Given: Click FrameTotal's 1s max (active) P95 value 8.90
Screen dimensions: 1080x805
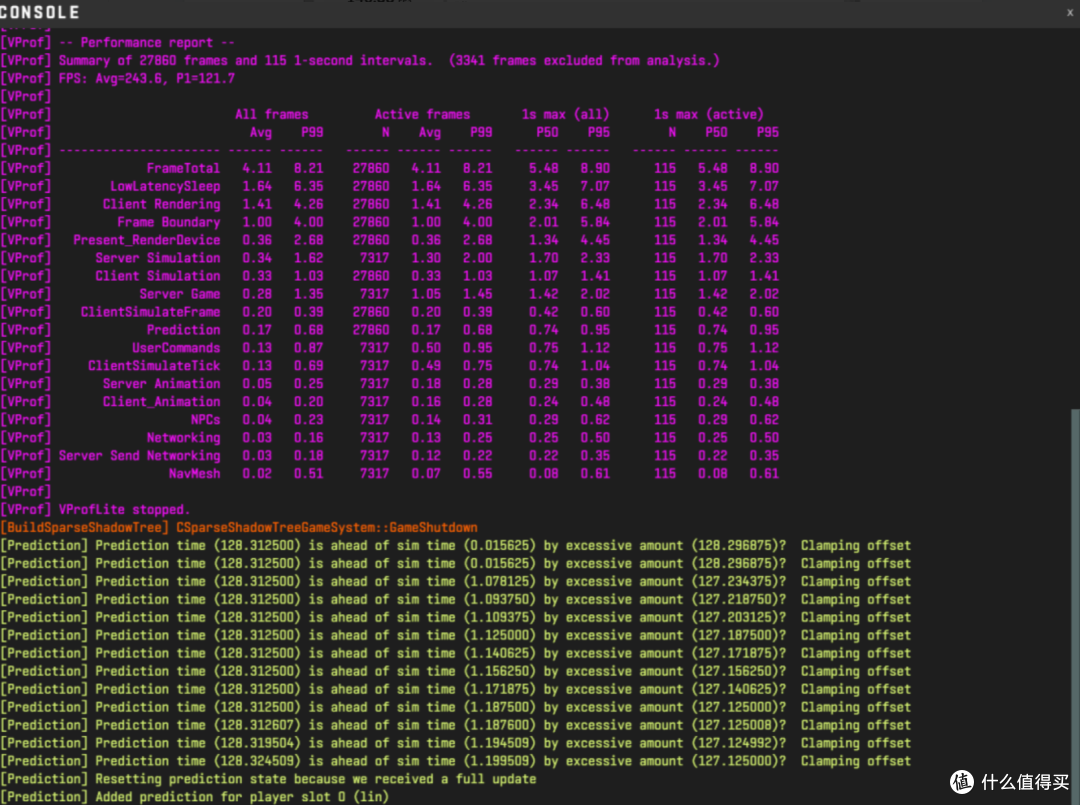Looking at the screenshot, I should 764,168.
